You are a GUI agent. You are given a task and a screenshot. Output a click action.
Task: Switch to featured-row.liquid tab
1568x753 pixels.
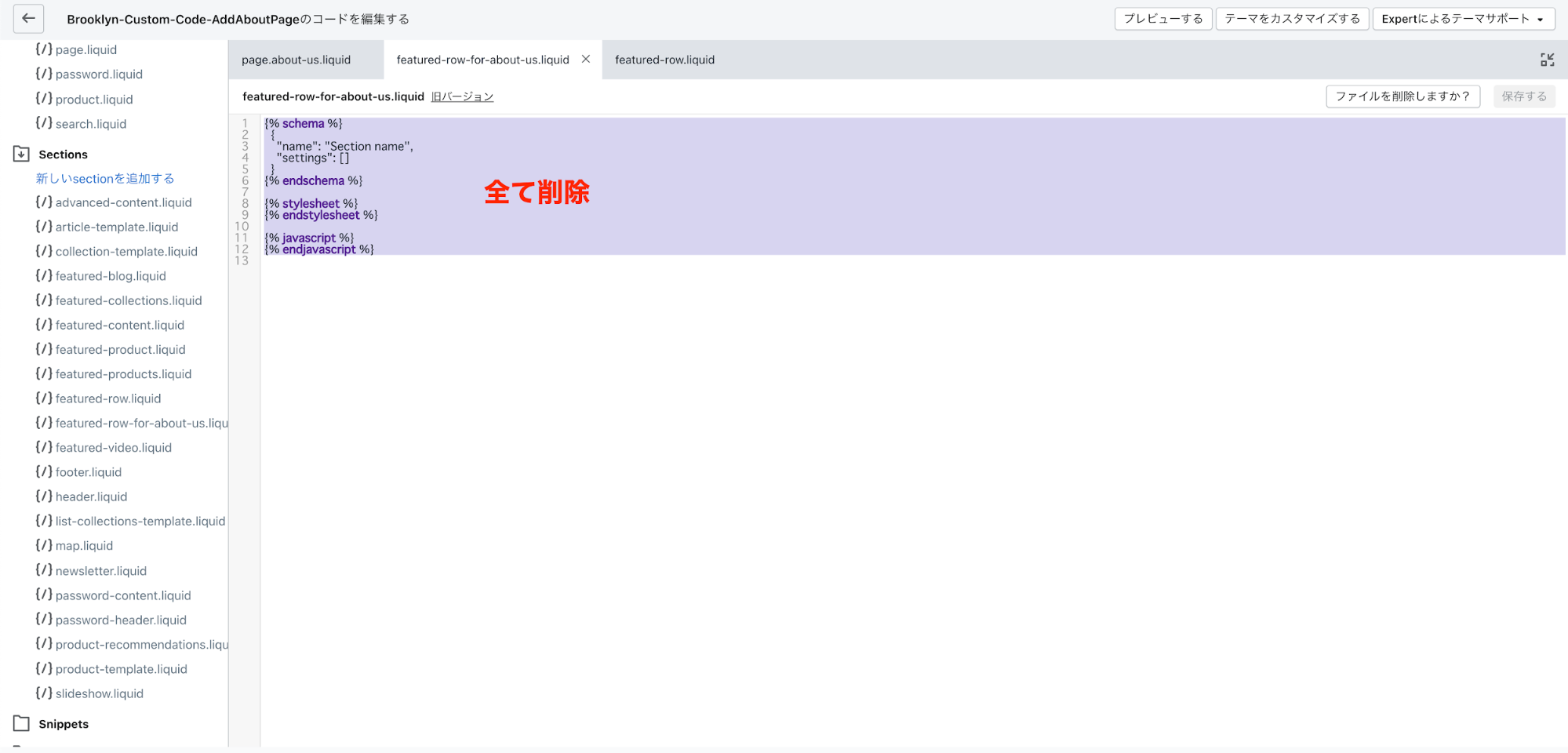(664, 60)
